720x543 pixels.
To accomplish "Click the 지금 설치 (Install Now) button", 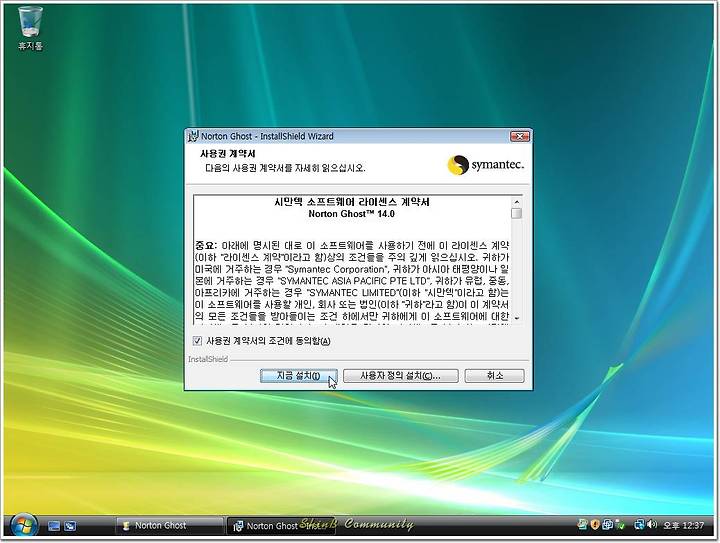I will (x=298, y=375).
